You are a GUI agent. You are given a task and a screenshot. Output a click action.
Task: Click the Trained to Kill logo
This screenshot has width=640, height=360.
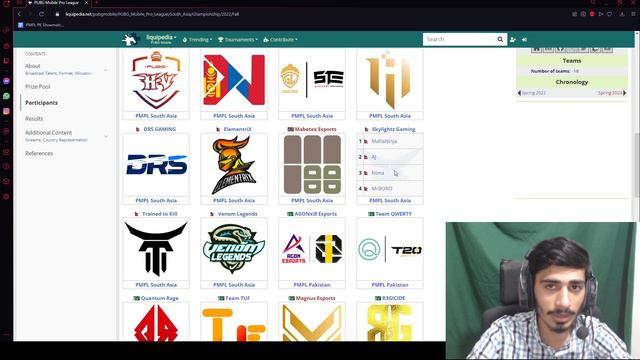(156, 249)
